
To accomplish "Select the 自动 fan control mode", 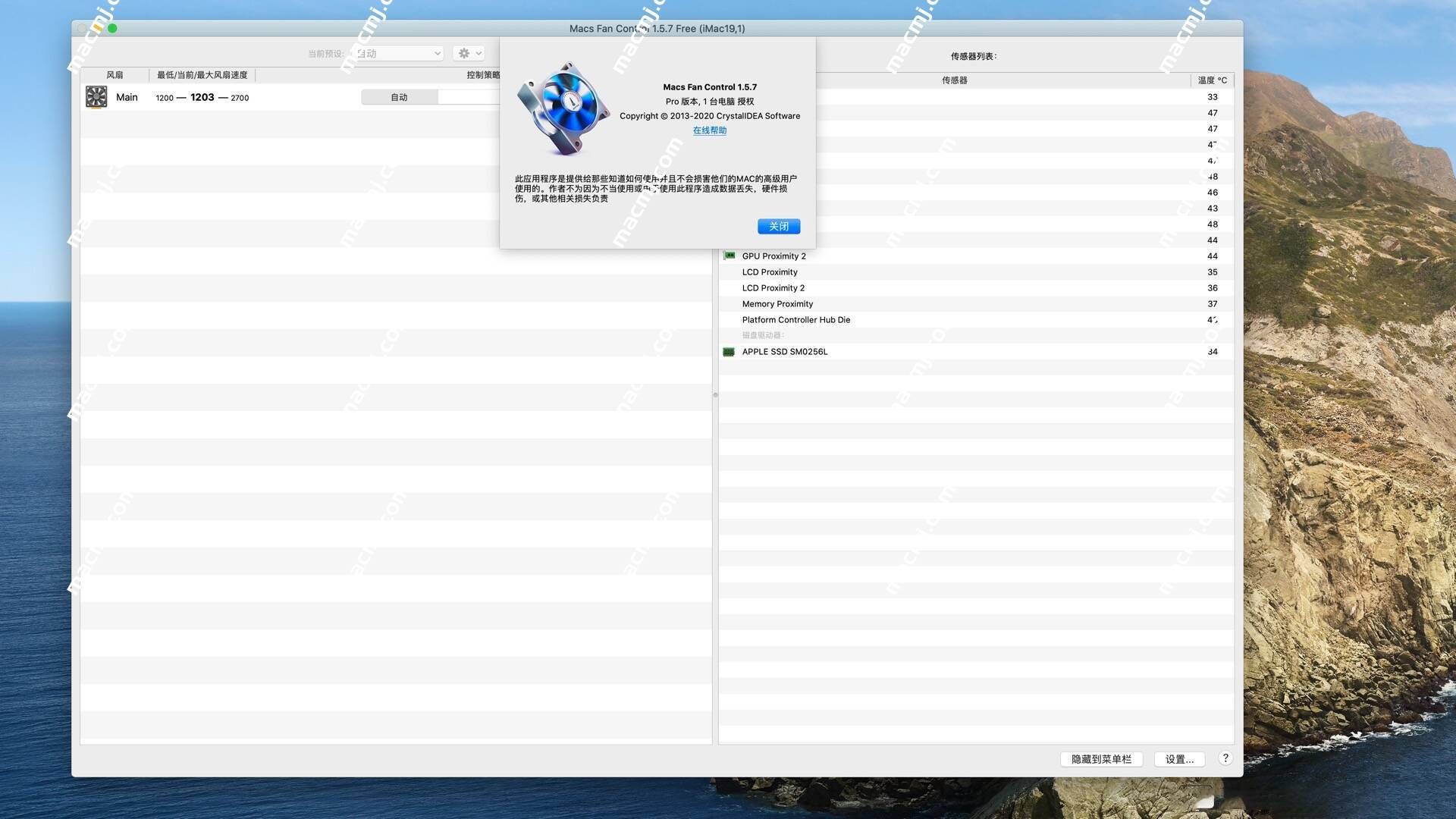I will pyautogui.click(x=400, y=97).
